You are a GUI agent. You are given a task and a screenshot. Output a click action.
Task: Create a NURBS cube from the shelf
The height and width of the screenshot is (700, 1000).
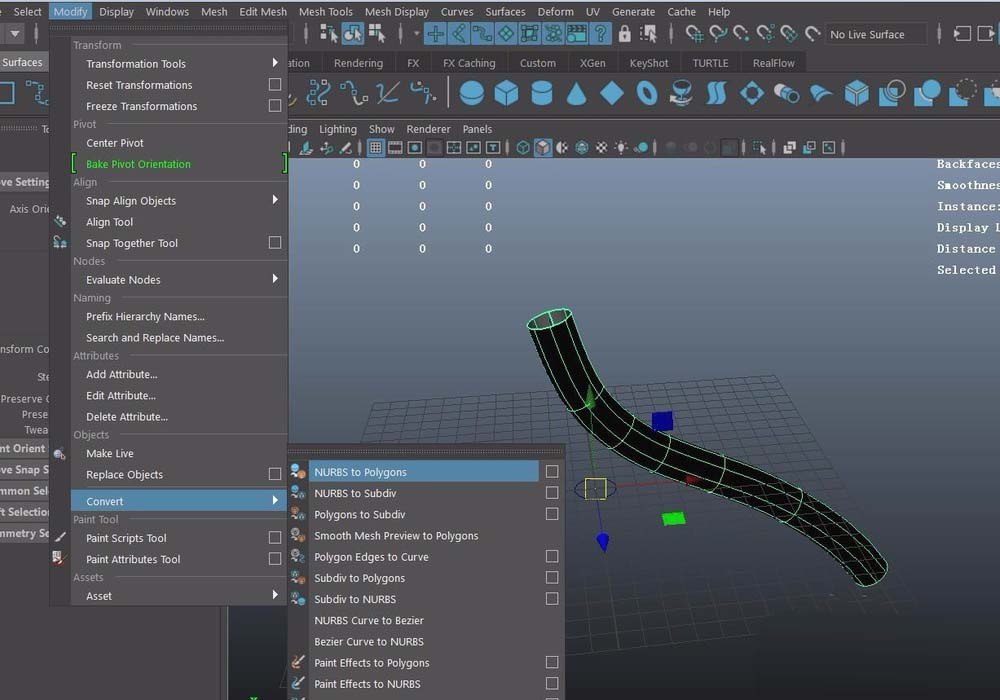[506, 92]
